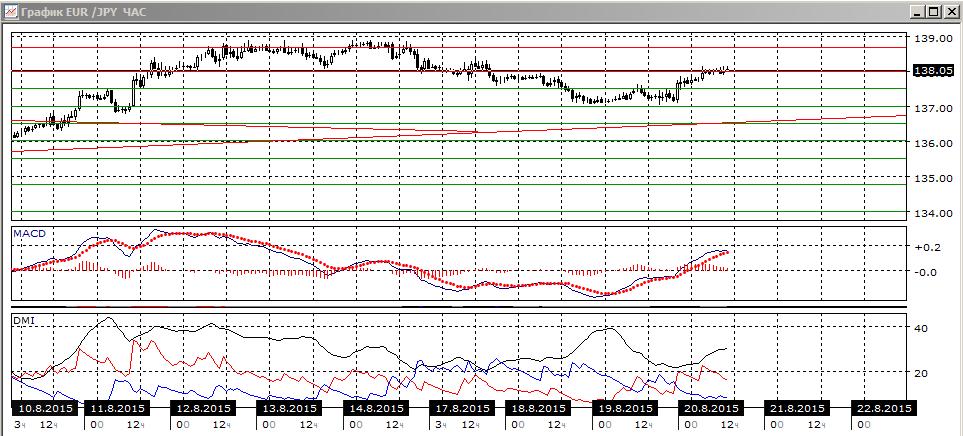This screenshot has width=963, height=436.
Task: Click the 137.00 price axis label
Action: [934, 108]
